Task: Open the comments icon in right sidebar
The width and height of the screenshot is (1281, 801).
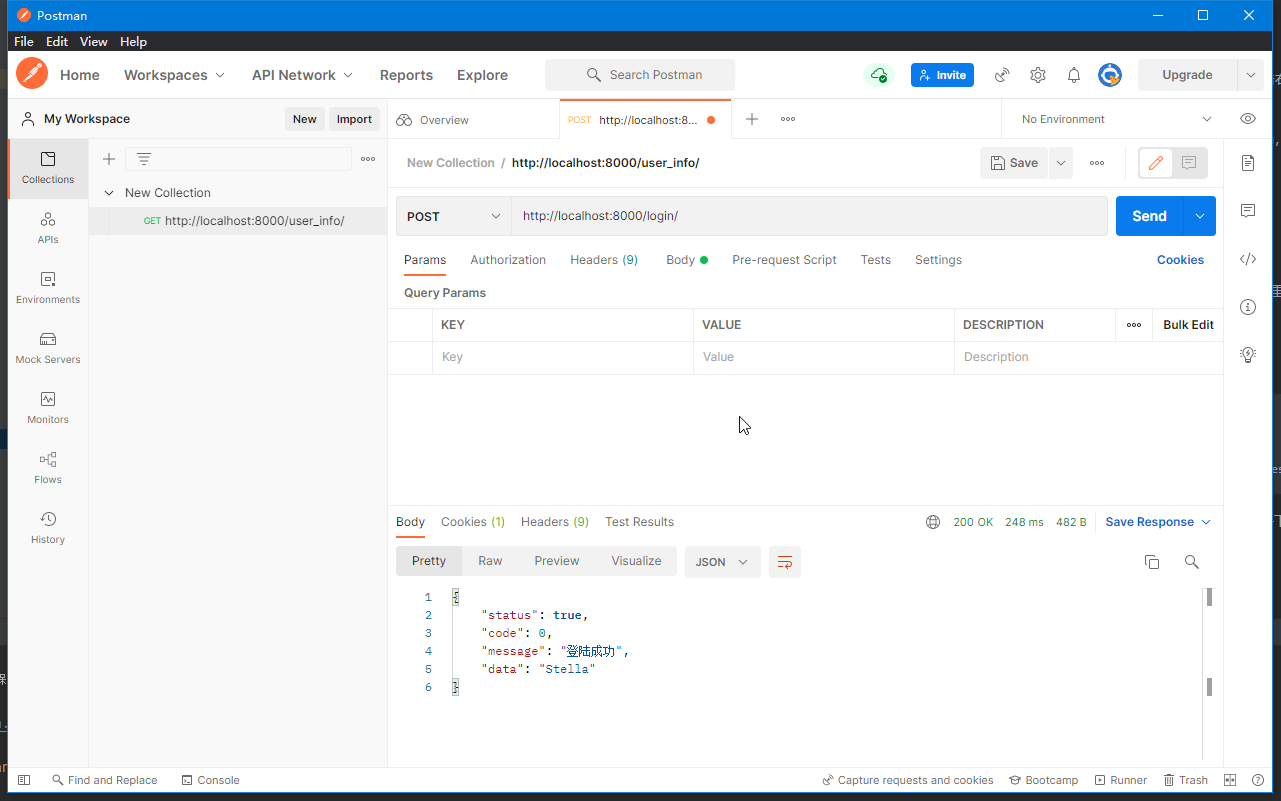Action: pos(1248,211)
